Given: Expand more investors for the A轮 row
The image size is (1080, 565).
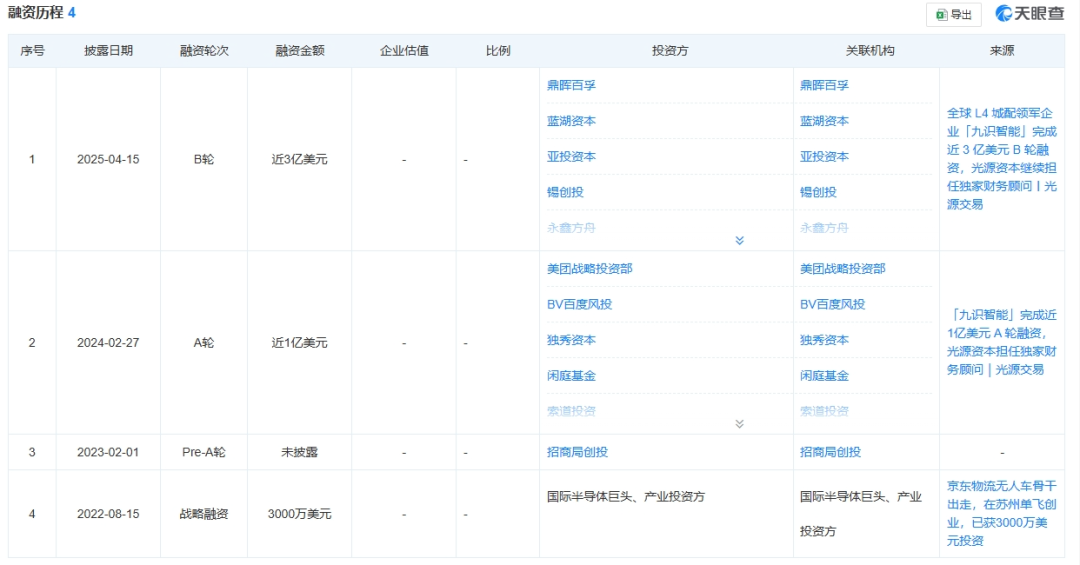Looking at the screenshot, I should (739, 424).
